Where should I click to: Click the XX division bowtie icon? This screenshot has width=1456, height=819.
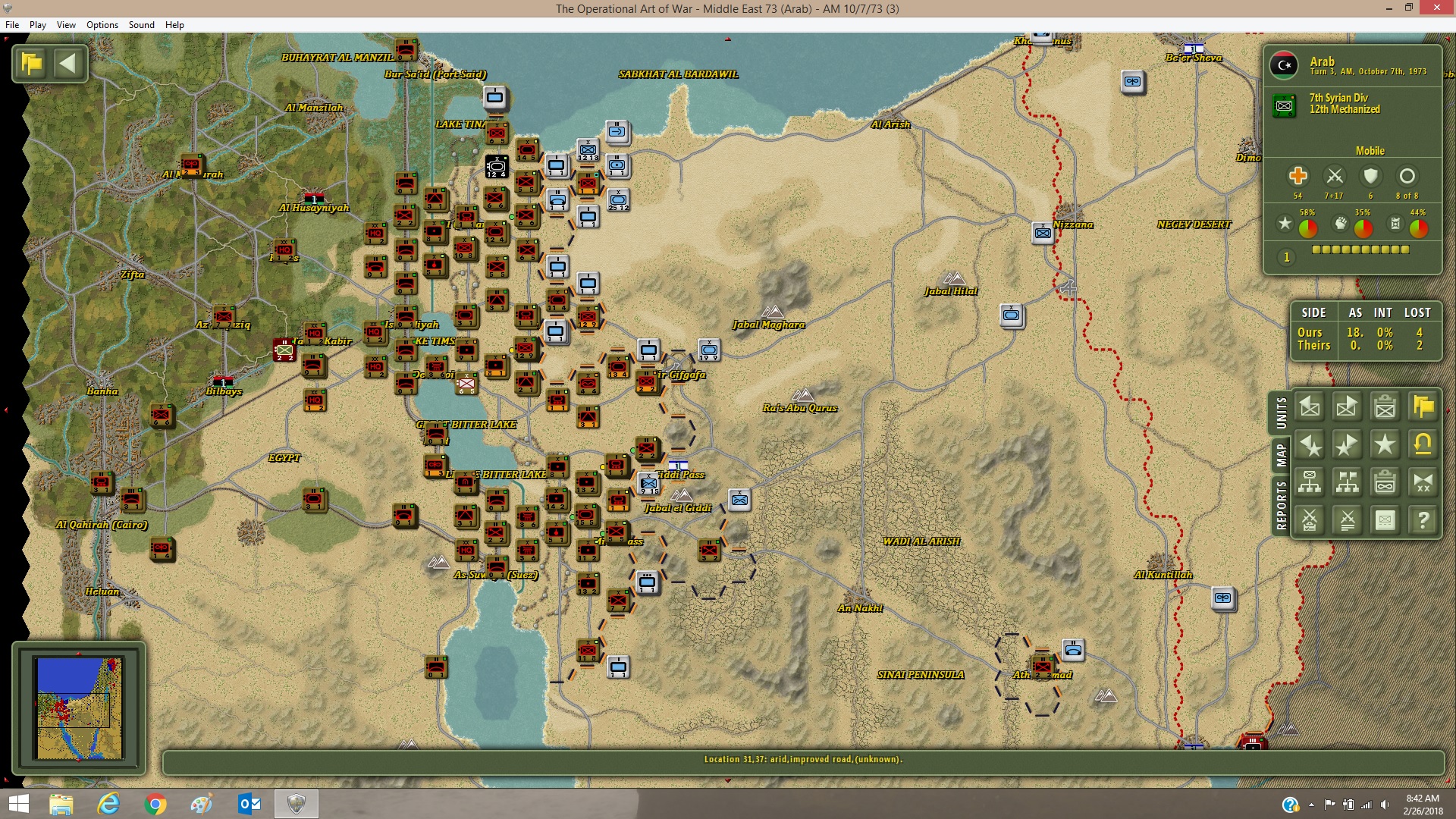tap(1423, 482)
